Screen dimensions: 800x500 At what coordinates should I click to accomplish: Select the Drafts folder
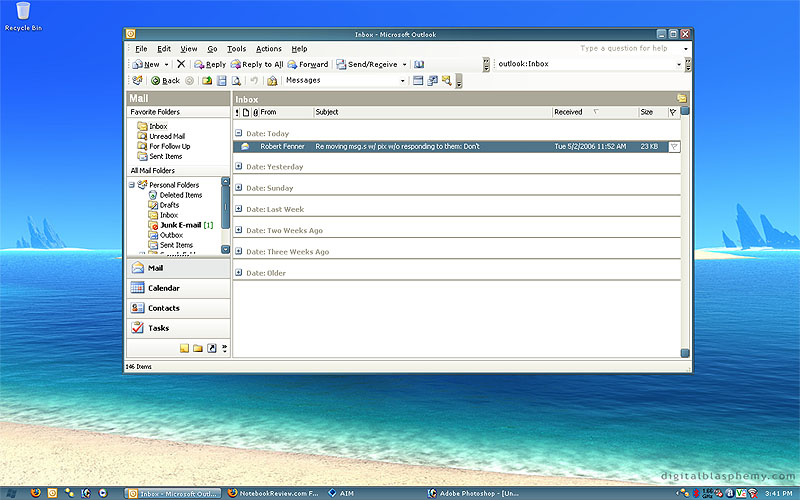pyautogui.click(x=163, y=205)
